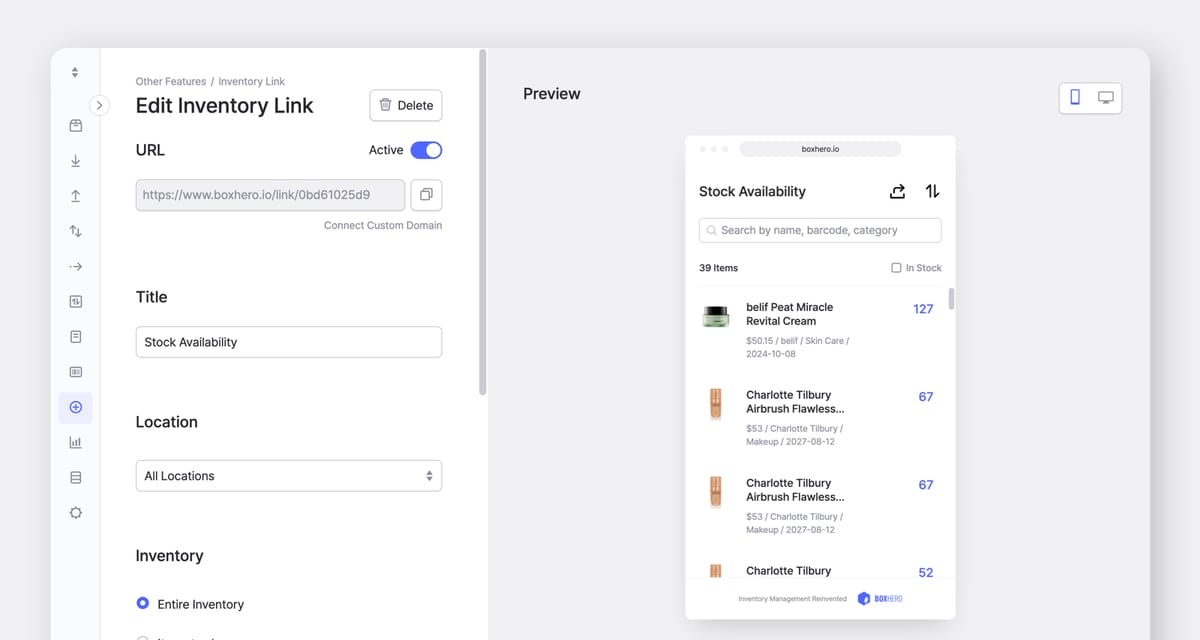
Task: Open the Move stock transfer icon
Action: point(75,231)
